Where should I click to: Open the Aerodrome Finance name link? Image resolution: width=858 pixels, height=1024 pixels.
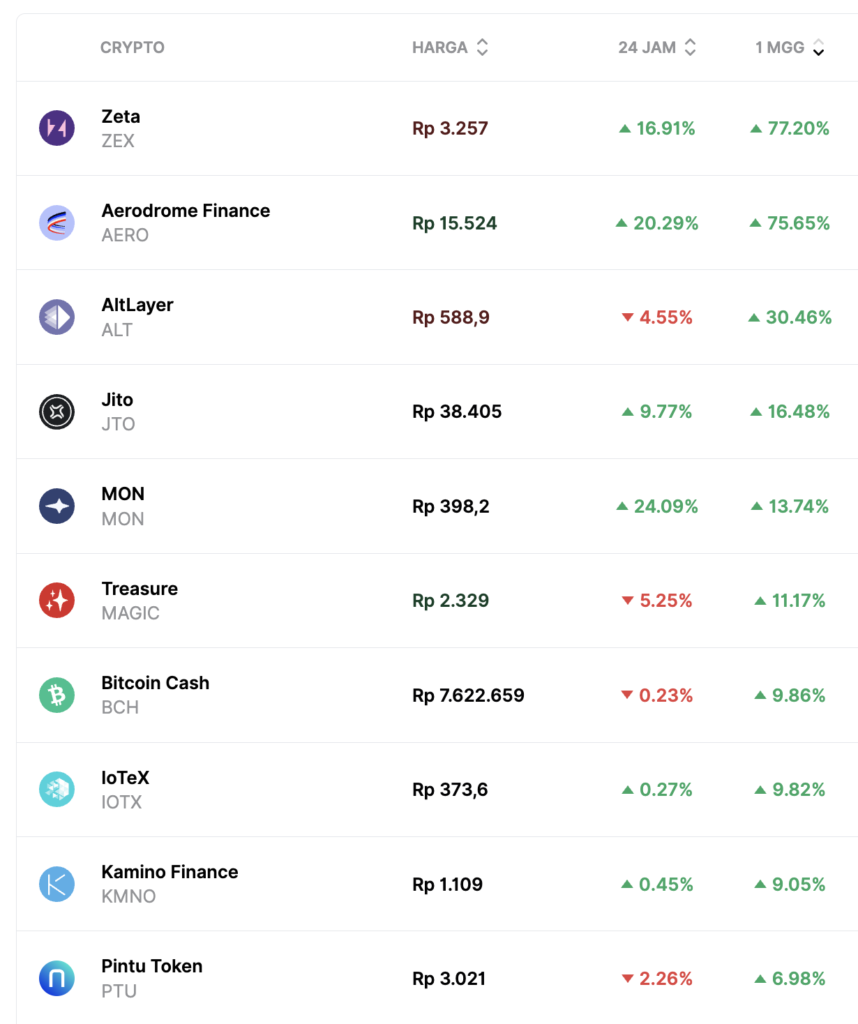(185, 210)
